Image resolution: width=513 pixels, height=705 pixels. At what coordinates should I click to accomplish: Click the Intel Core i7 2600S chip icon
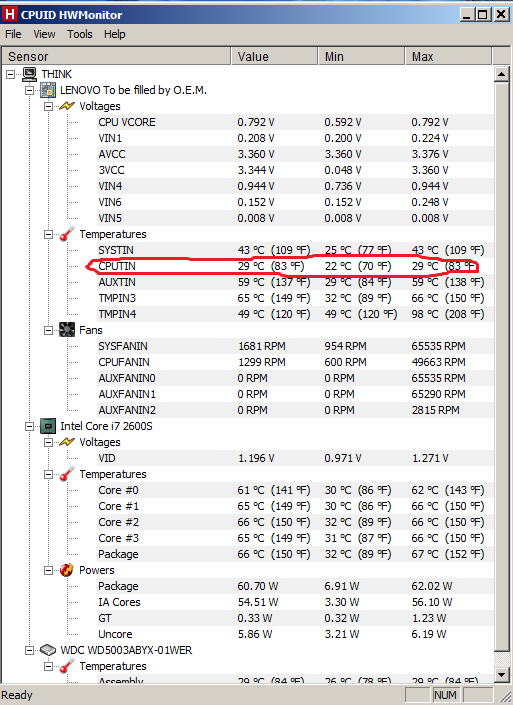click(x=48, y=426)
